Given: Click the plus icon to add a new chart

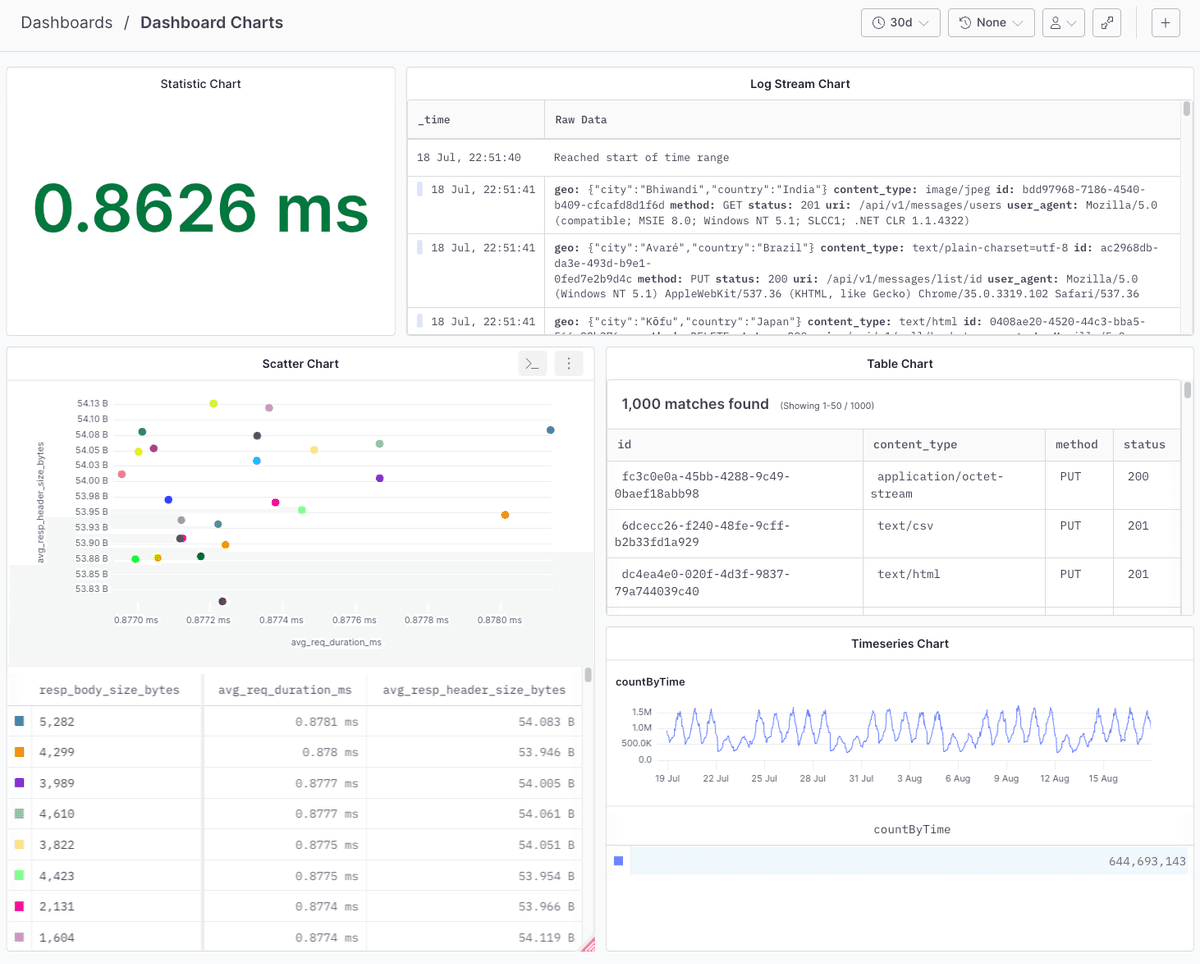Looking at the screenshot, I should pyautogui.click(x=1165, y=22).
